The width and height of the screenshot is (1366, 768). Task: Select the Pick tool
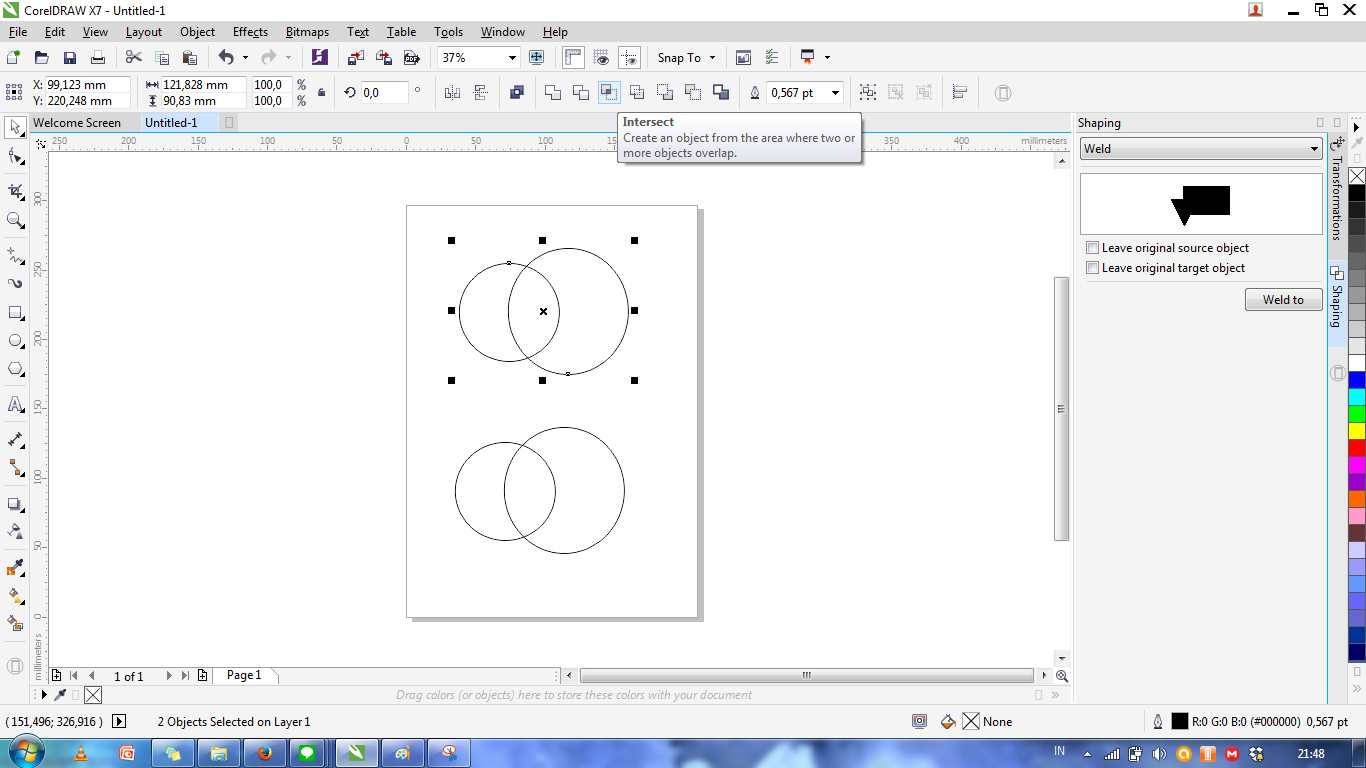[13, 128]
